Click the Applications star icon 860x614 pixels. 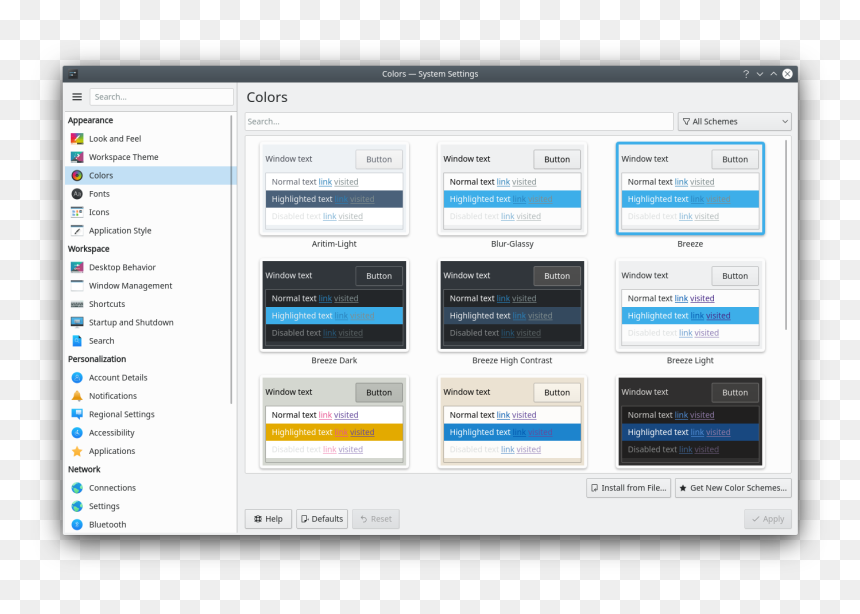(77, 451)
